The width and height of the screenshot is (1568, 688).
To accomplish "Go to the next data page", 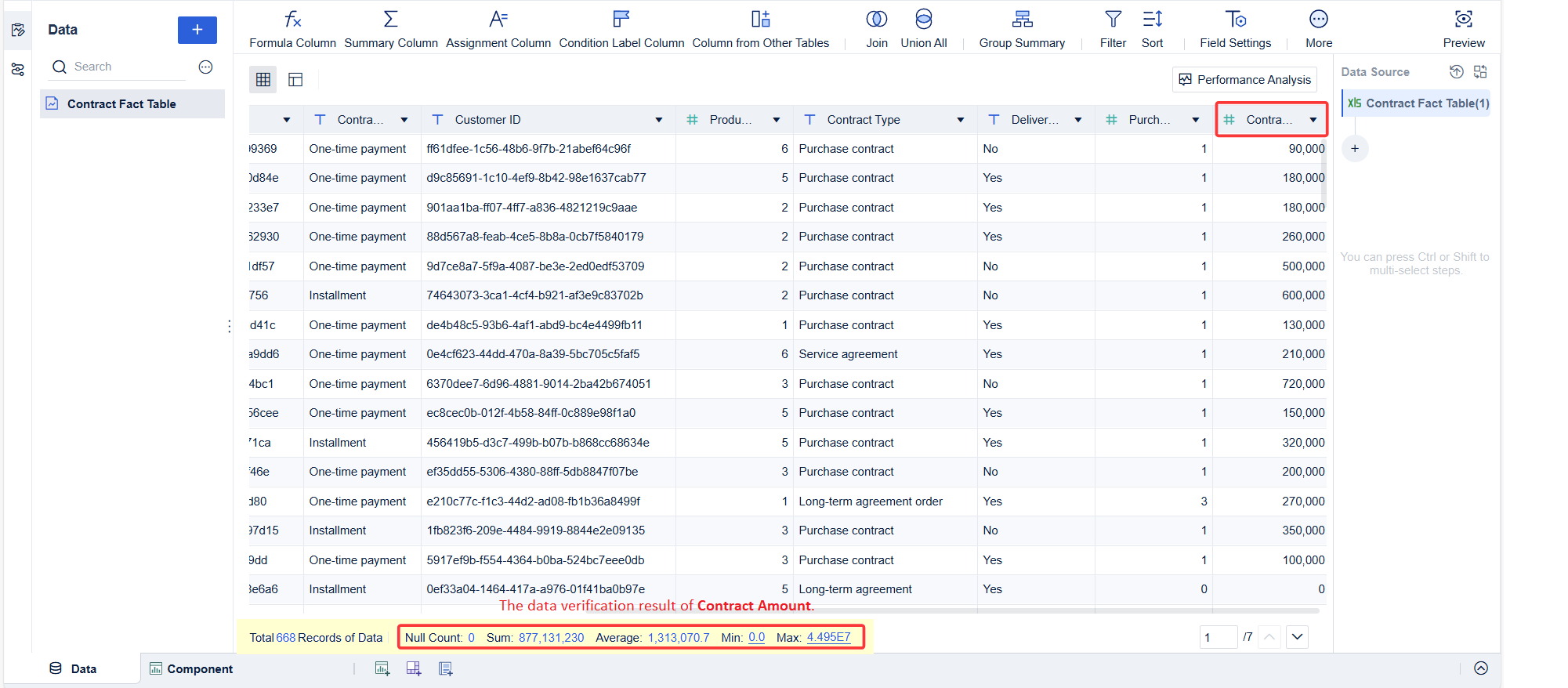I will [1298, 637].
